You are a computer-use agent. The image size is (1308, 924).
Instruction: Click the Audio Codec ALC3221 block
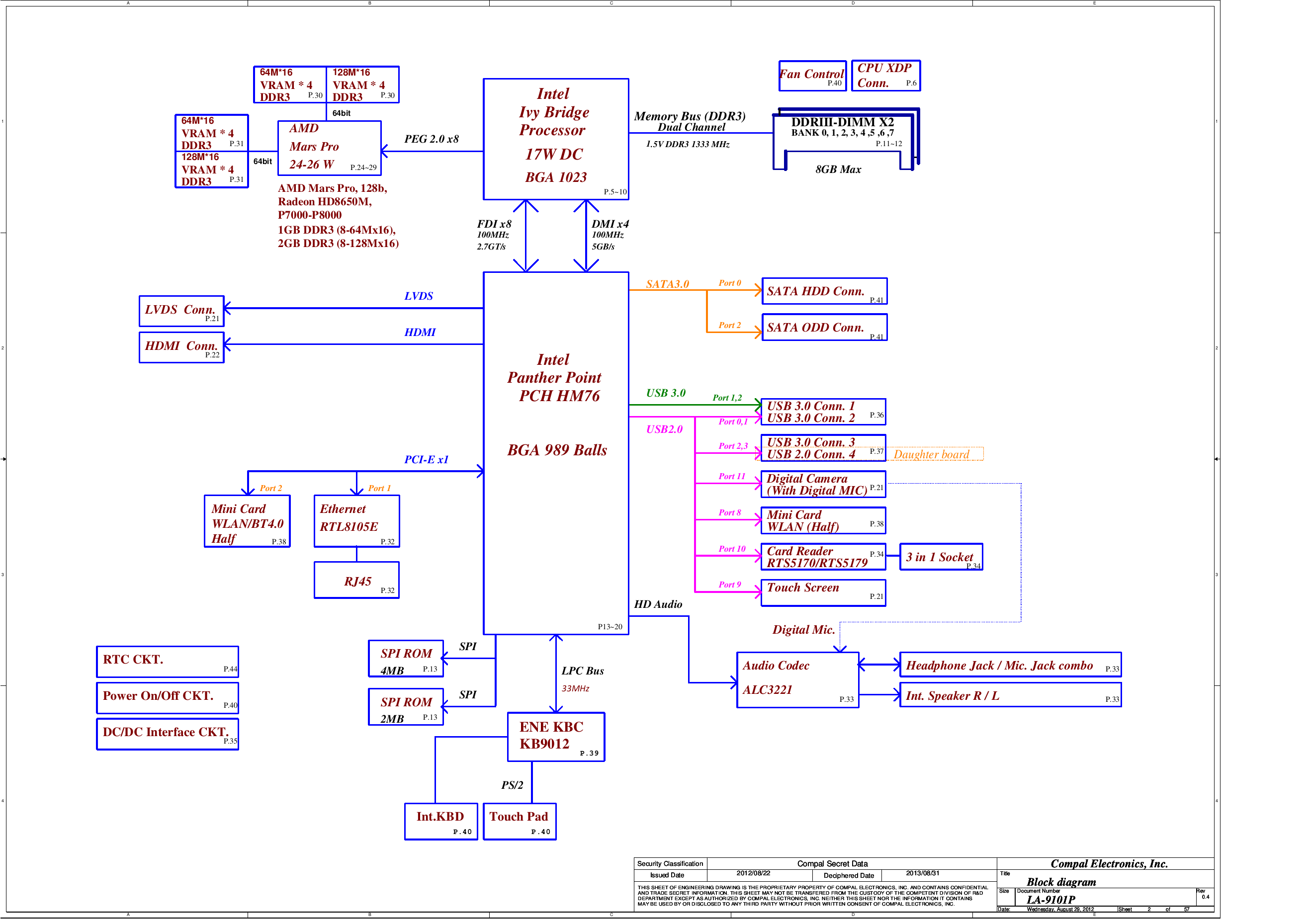point(797,680)
